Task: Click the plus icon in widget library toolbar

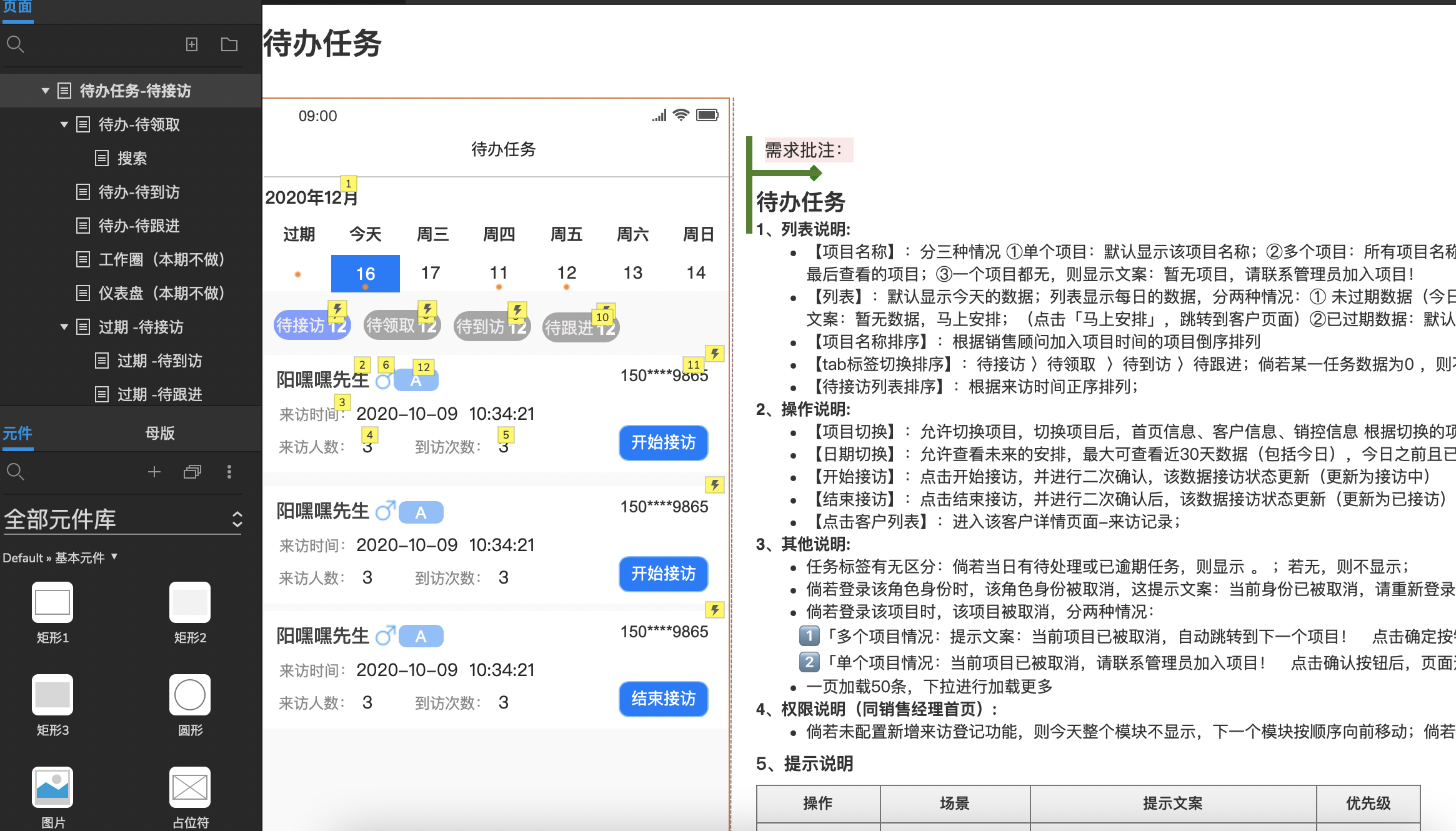Action: pyautogui.click(x=154, y=472)
